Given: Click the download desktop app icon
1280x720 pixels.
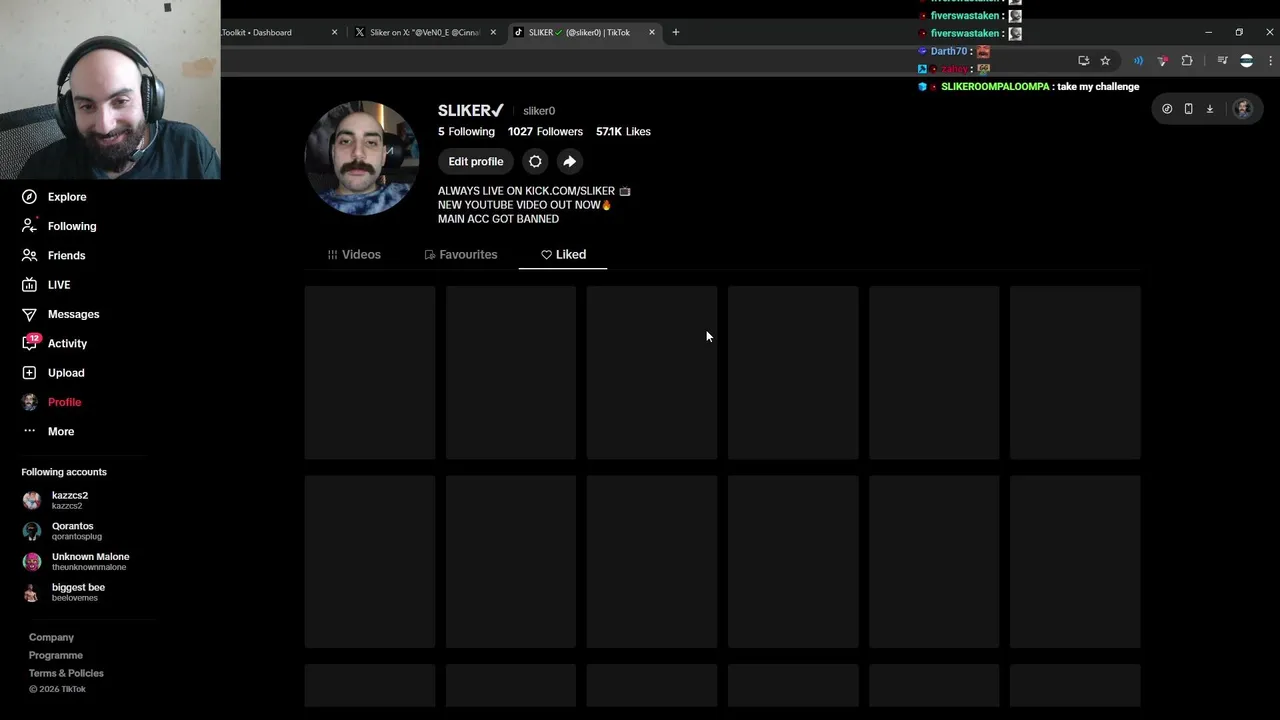Looking at the screenshot, I should pyautogui.click(x=1210, y=109).
